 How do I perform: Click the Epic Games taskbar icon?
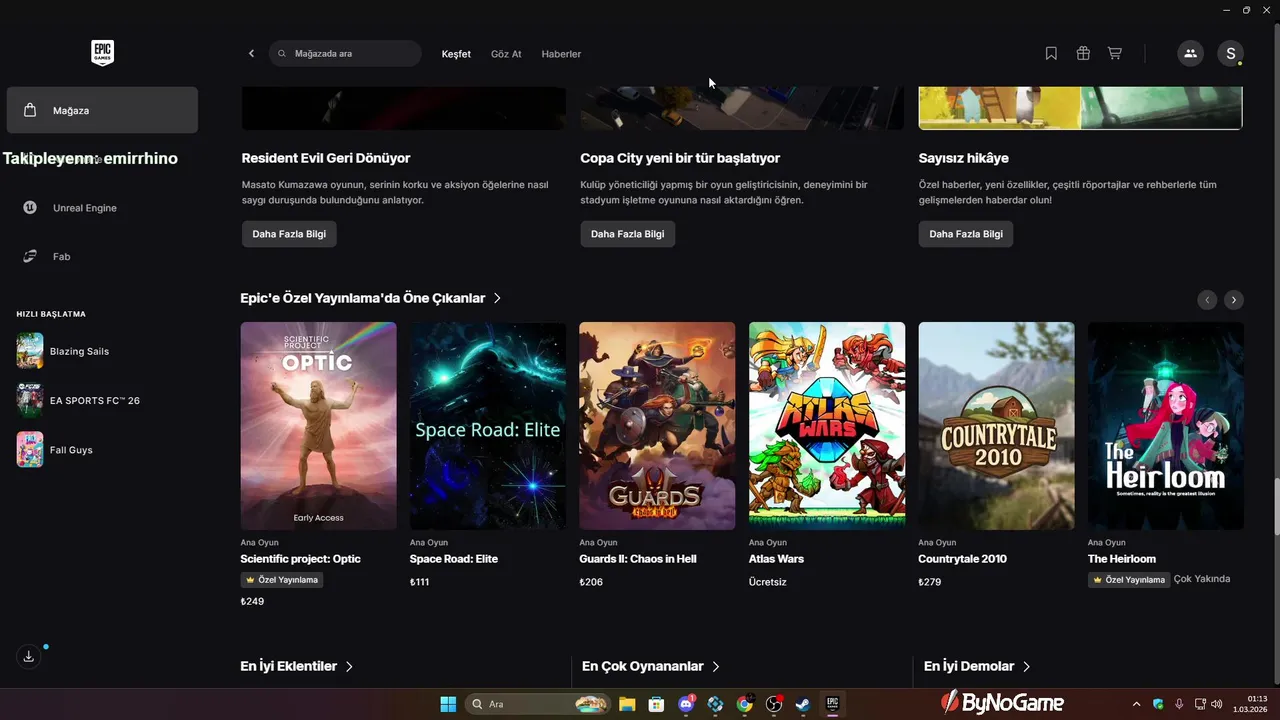[x=832, y=704]
